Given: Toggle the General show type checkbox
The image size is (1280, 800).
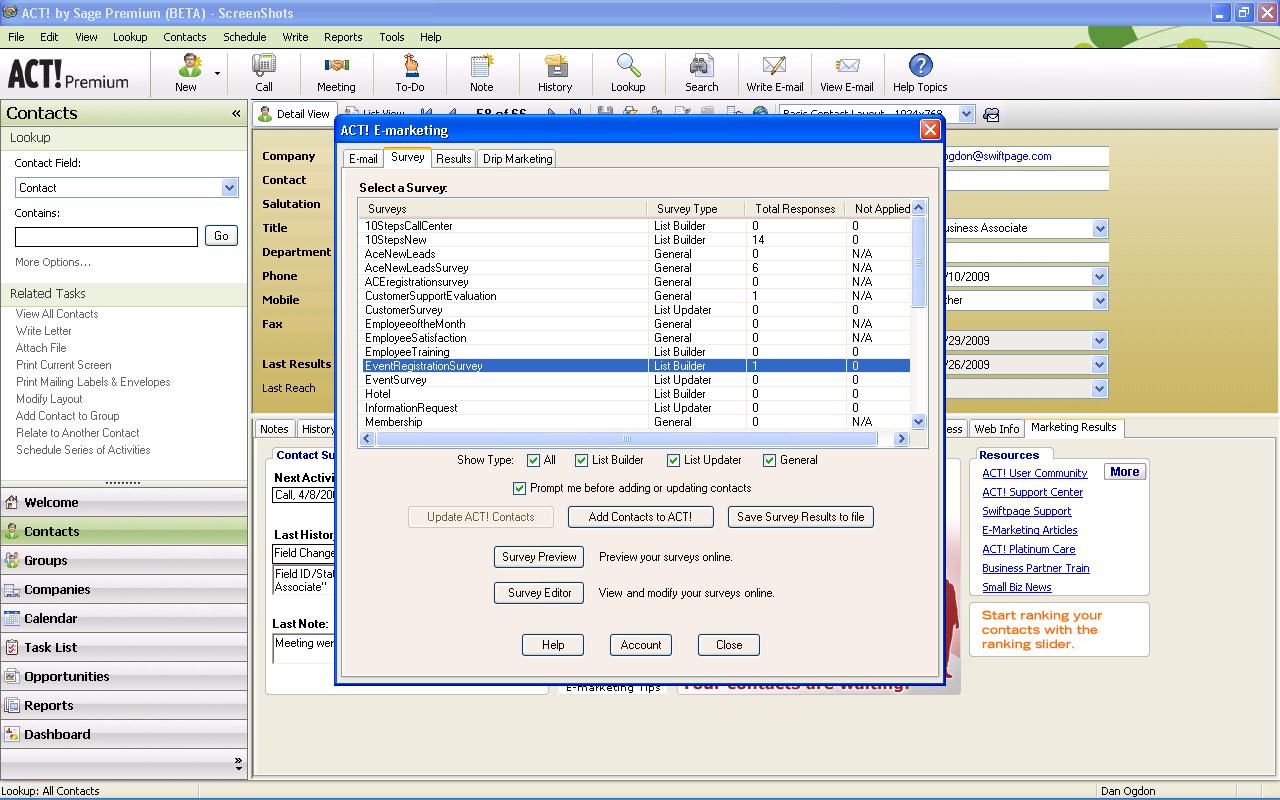Looking at the screenshot, I should click(769, 460).
